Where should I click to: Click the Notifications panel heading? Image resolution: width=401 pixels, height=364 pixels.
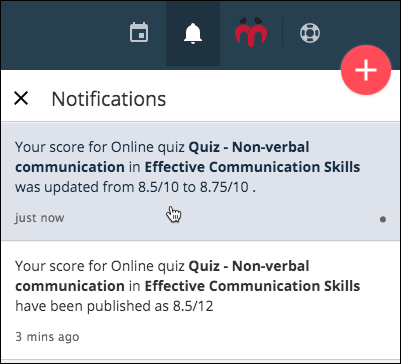tap(109, 99)
